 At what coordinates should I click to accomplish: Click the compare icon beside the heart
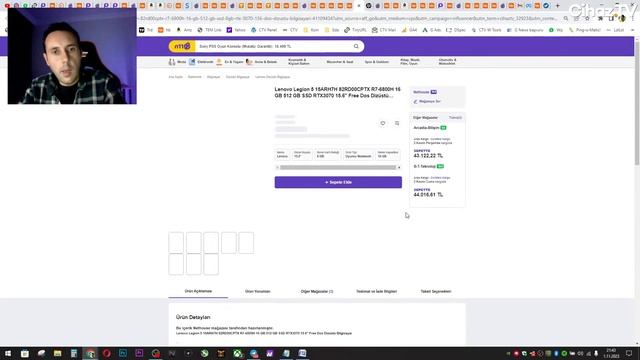pos(397,123)
